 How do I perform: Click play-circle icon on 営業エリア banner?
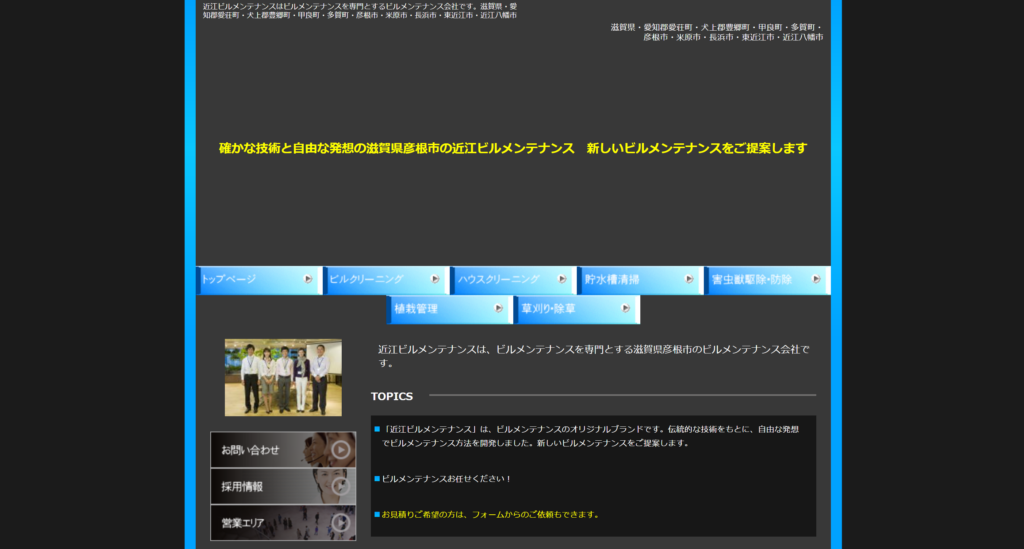coord(341,522)
